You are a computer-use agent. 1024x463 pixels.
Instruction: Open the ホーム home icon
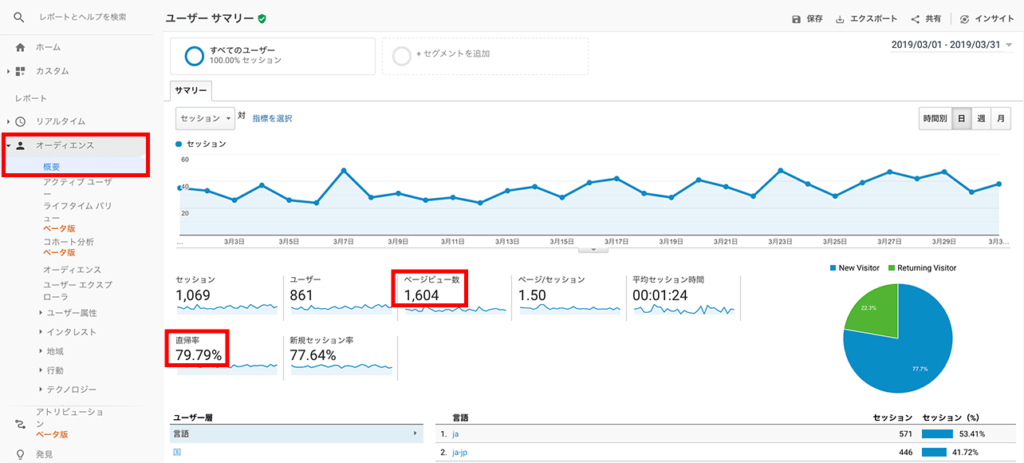pos(20,47)
